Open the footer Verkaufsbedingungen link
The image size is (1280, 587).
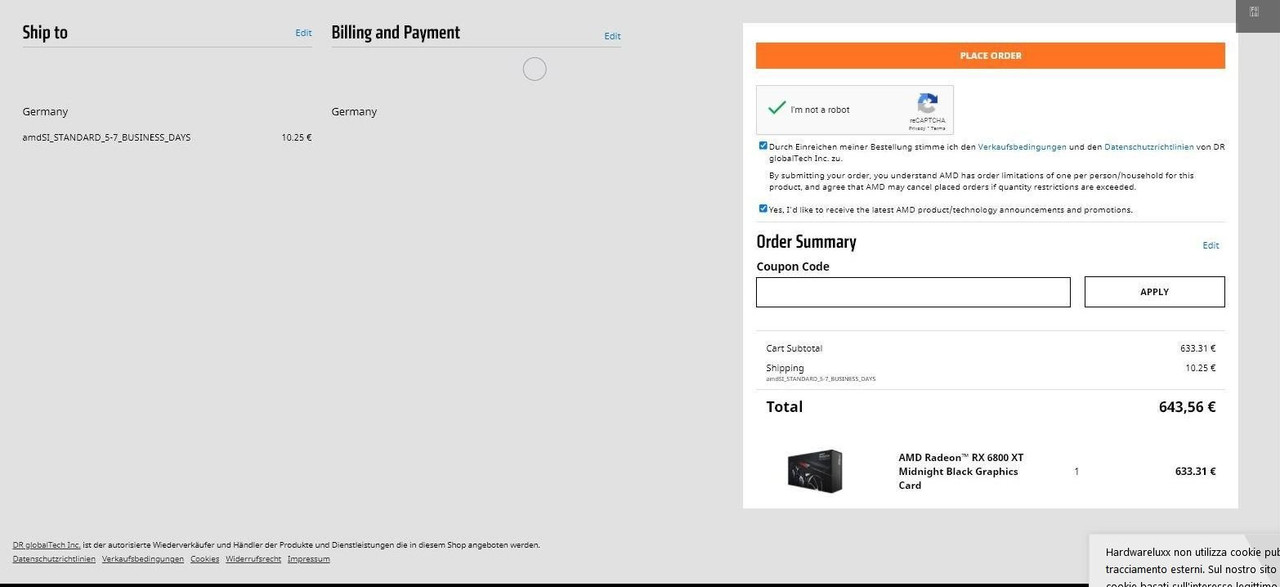point(143,559)
